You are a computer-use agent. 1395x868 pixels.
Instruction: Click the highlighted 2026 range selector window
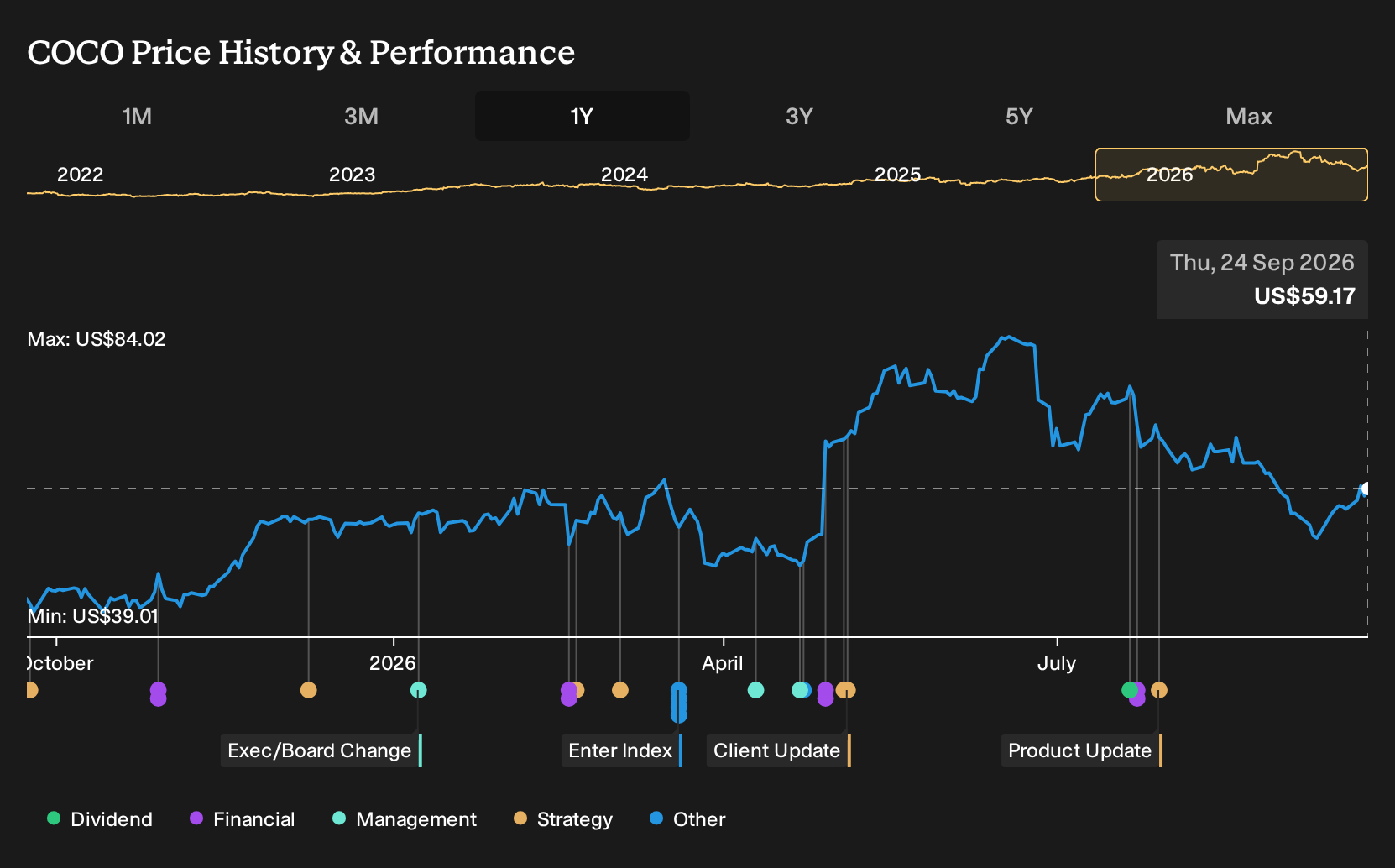[1231, 175]
